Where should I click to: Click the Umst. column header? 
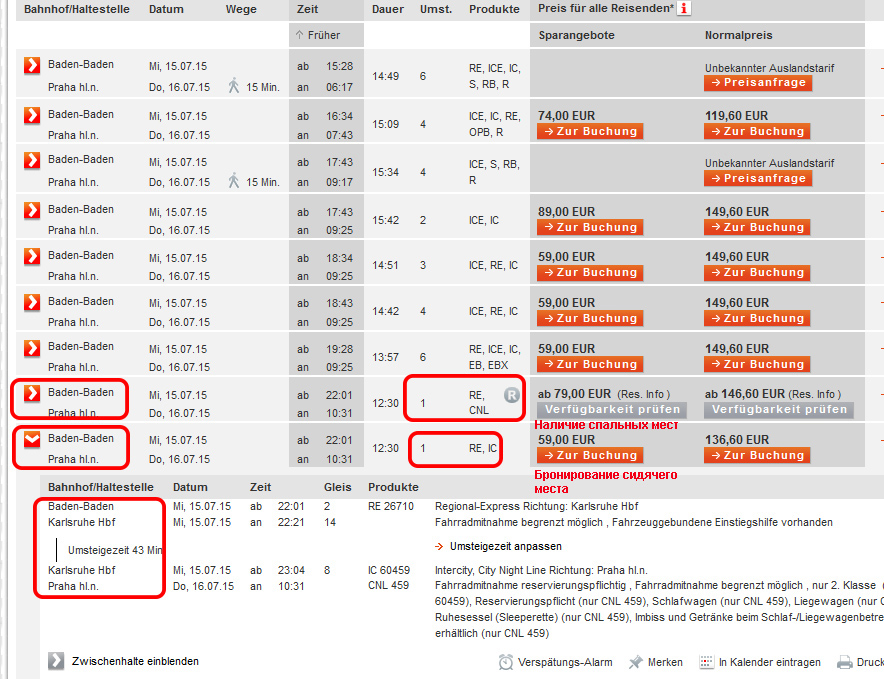(x=436, y=9)
